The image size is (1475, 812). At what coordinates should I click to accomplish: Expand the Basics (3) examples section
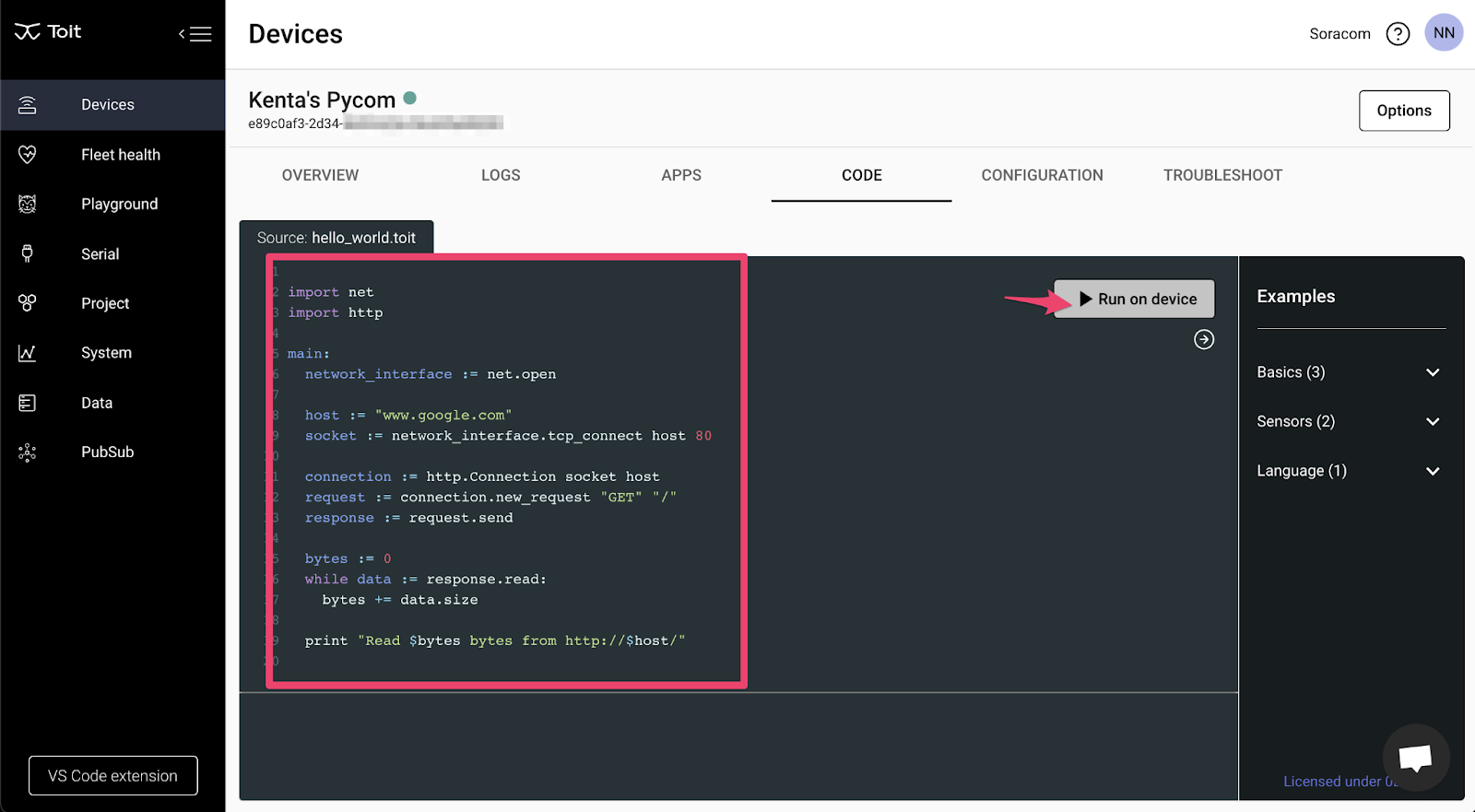click(1433, 372)
